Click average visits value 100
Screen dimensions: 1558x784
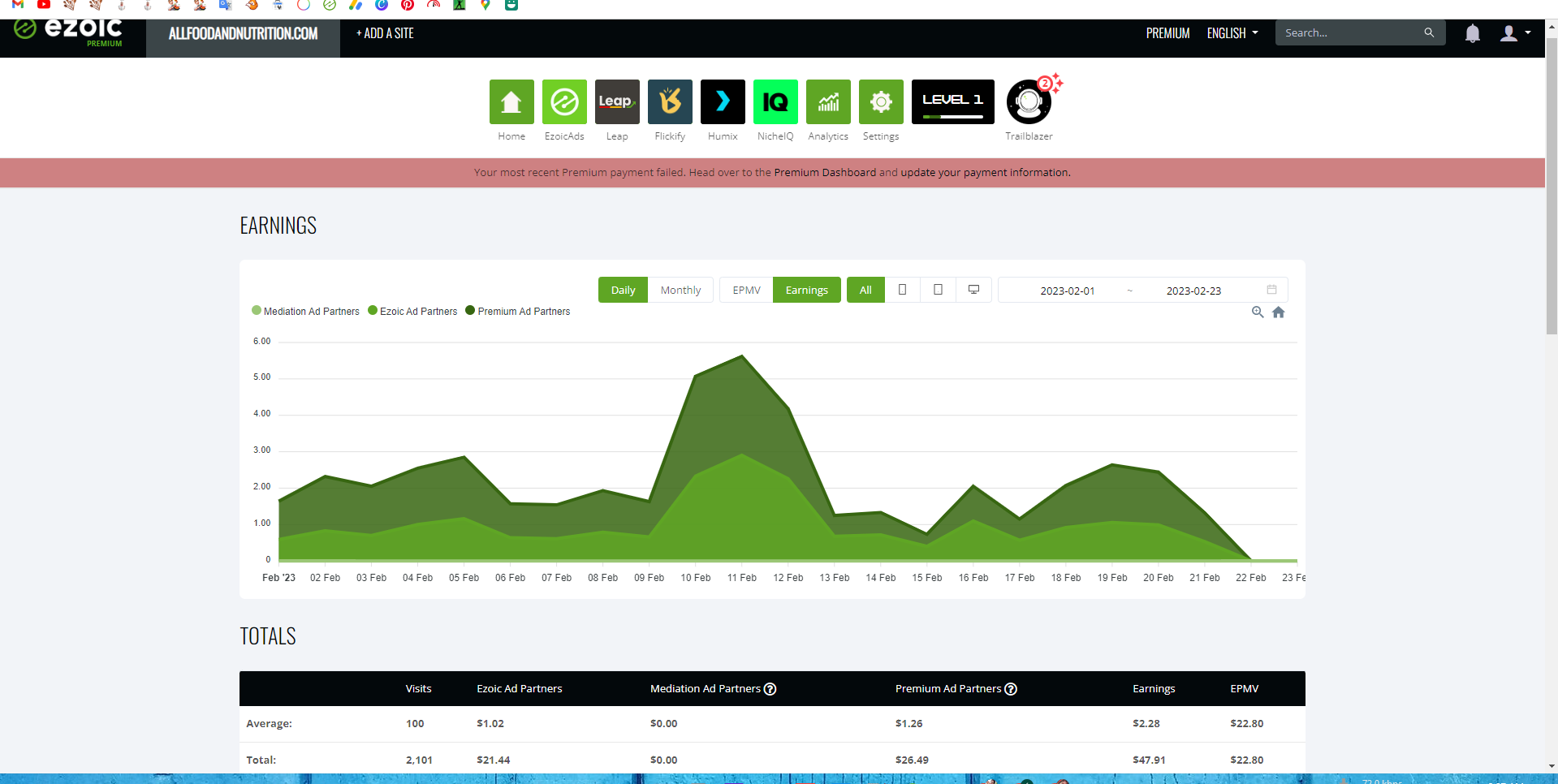[415, 723]
